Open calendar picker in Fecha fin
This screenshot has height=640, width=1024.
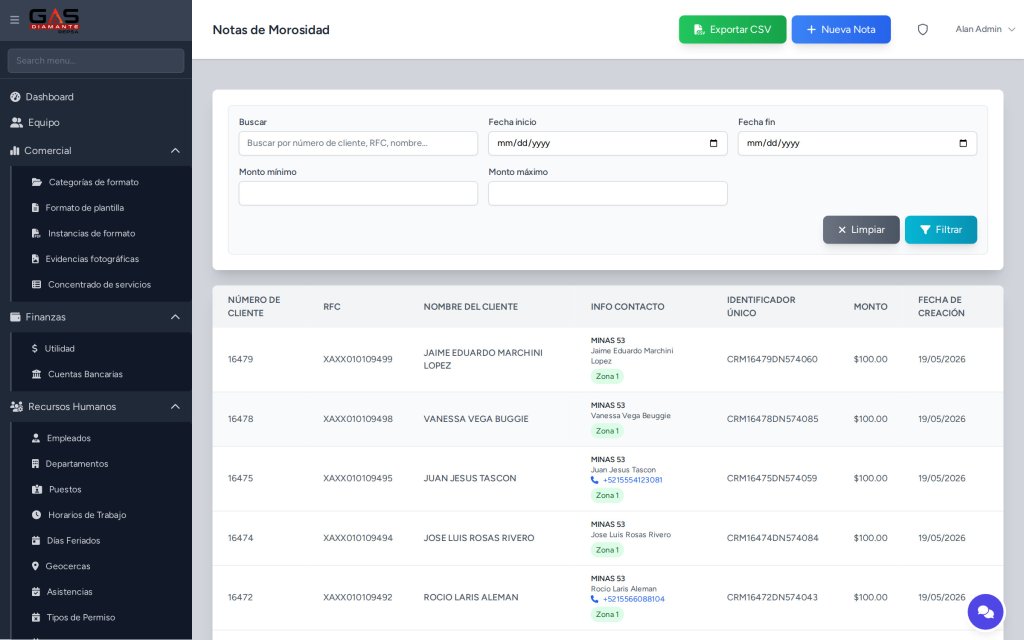coord(963,143)
